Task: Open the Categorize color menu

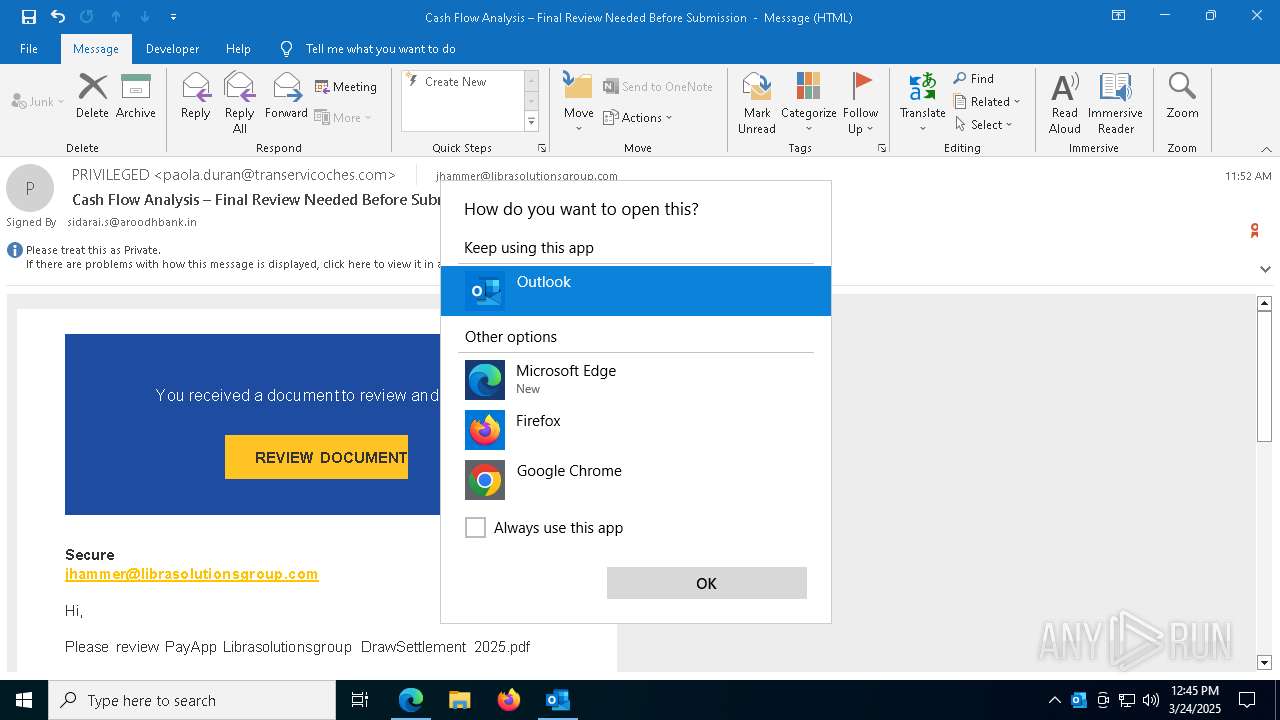Action: (808, 102)
